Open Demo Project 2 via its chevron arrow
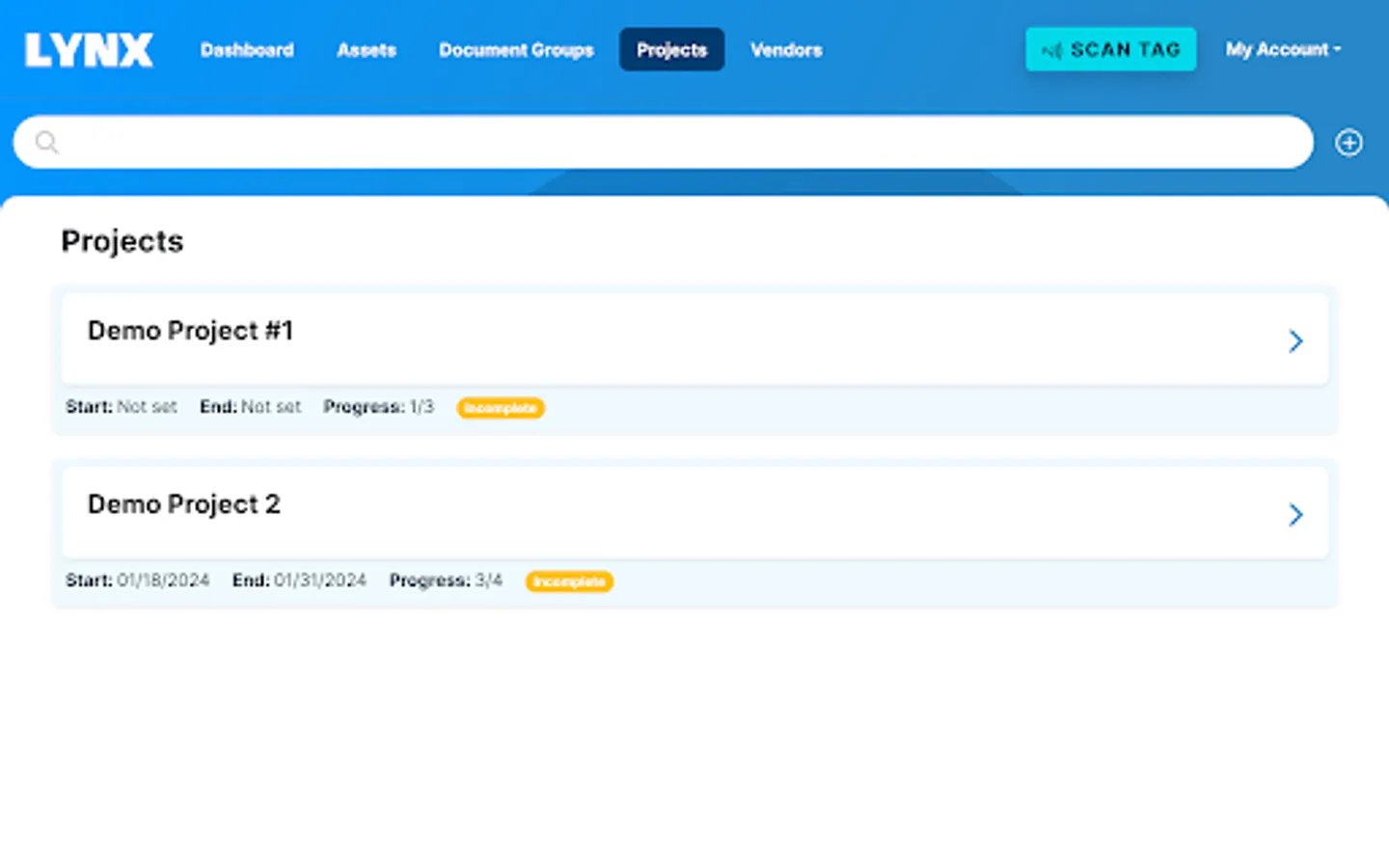The height and width of the screenshot is (868, 1389). (1295, 513)
